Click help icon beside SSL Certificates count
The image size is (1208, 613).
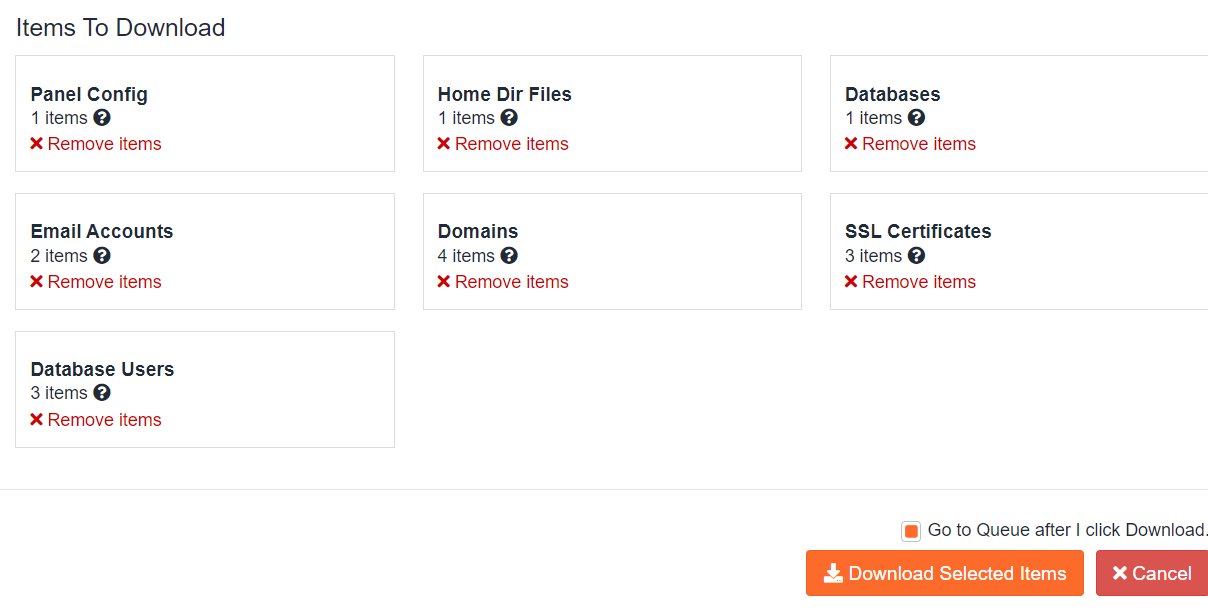[916, 256]
